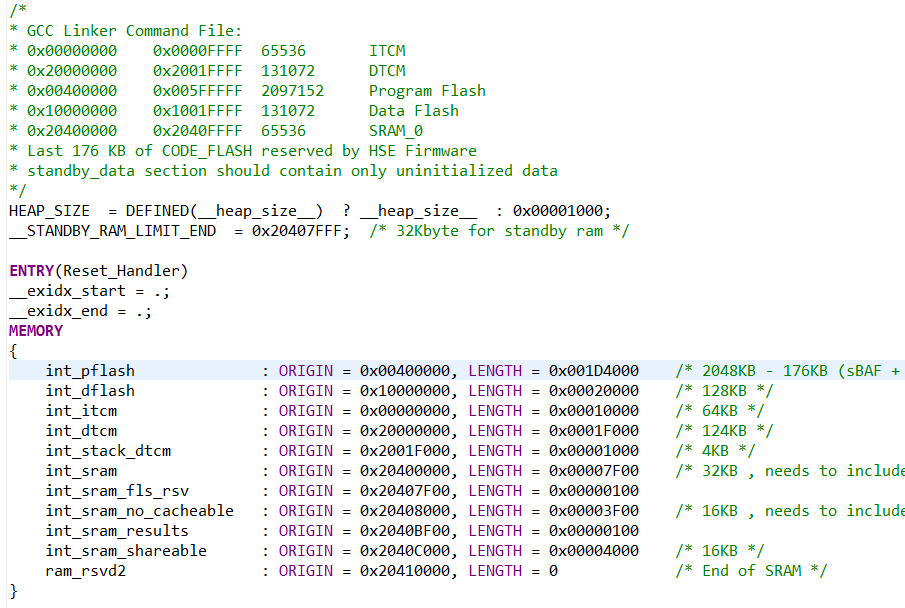Click the int_dflash region name

click(90, 391)
